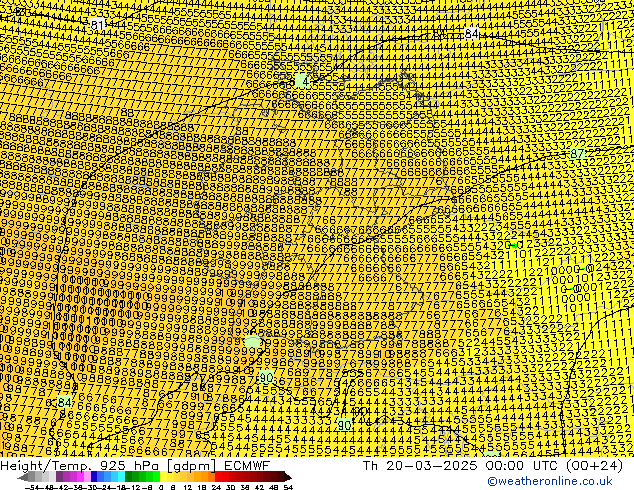Click the 'Th' weekday abbreviation

click(x=370, y=466)
